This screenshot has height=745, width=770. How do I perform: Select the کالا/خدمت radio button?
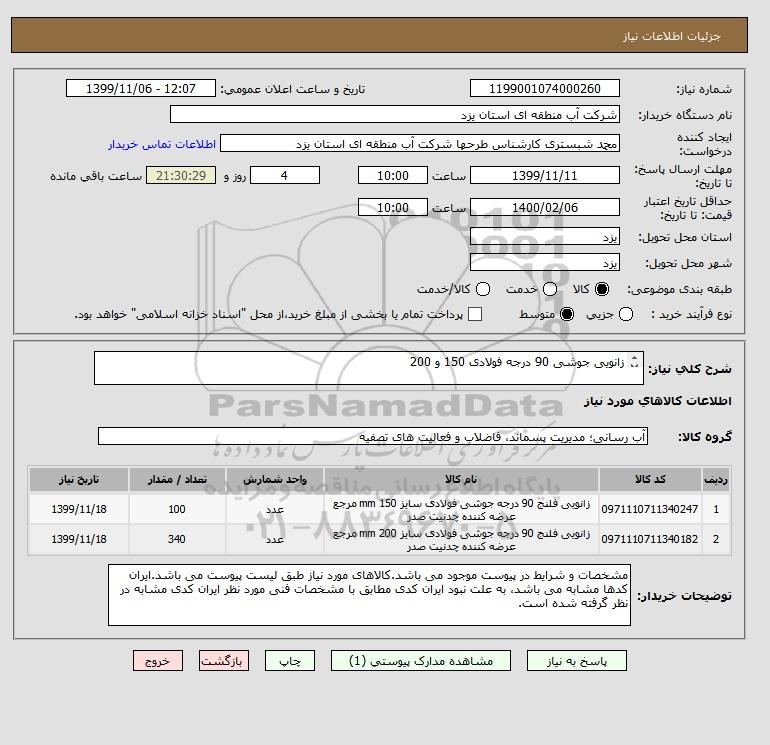point(483,289)
